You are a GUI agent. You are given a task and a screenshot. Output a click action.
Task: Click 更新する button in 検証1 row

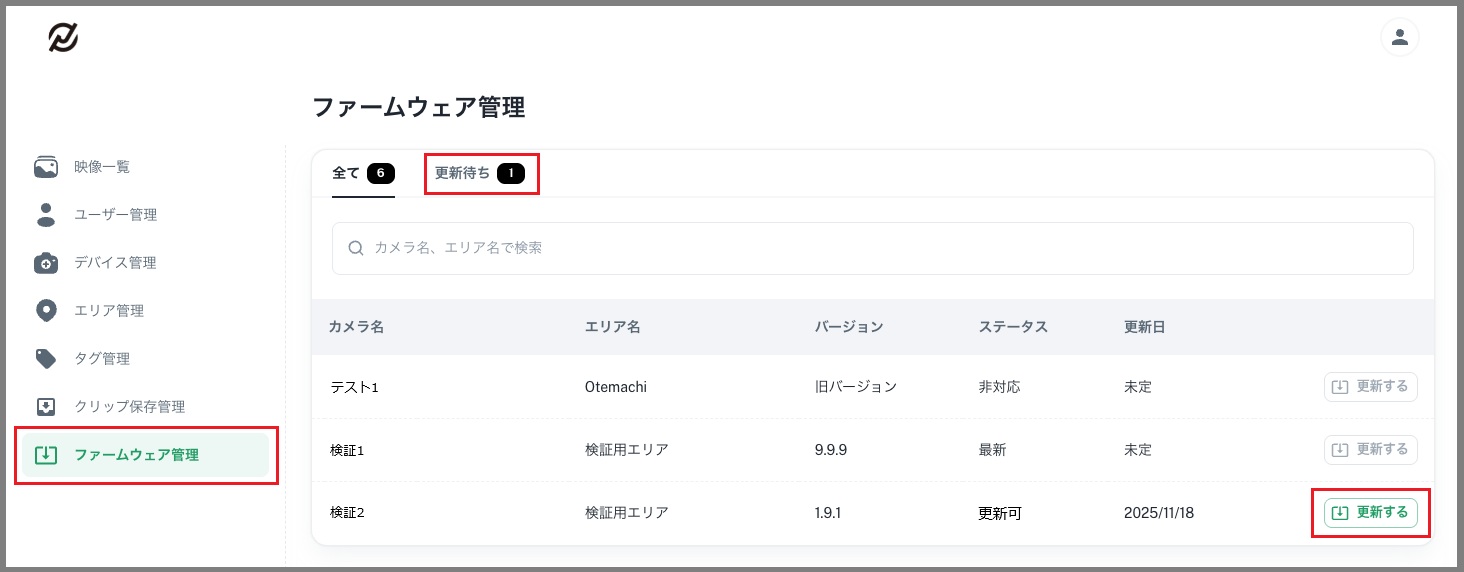point(1370,450)
